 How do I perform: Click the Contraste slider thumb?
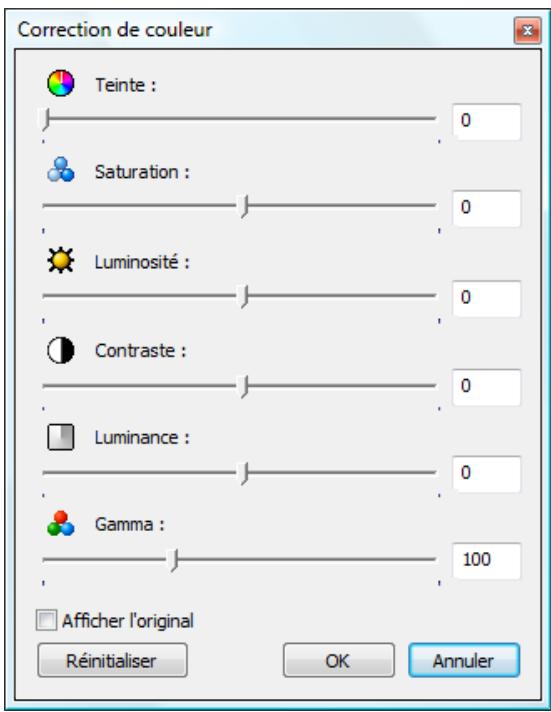click(245, 387)
